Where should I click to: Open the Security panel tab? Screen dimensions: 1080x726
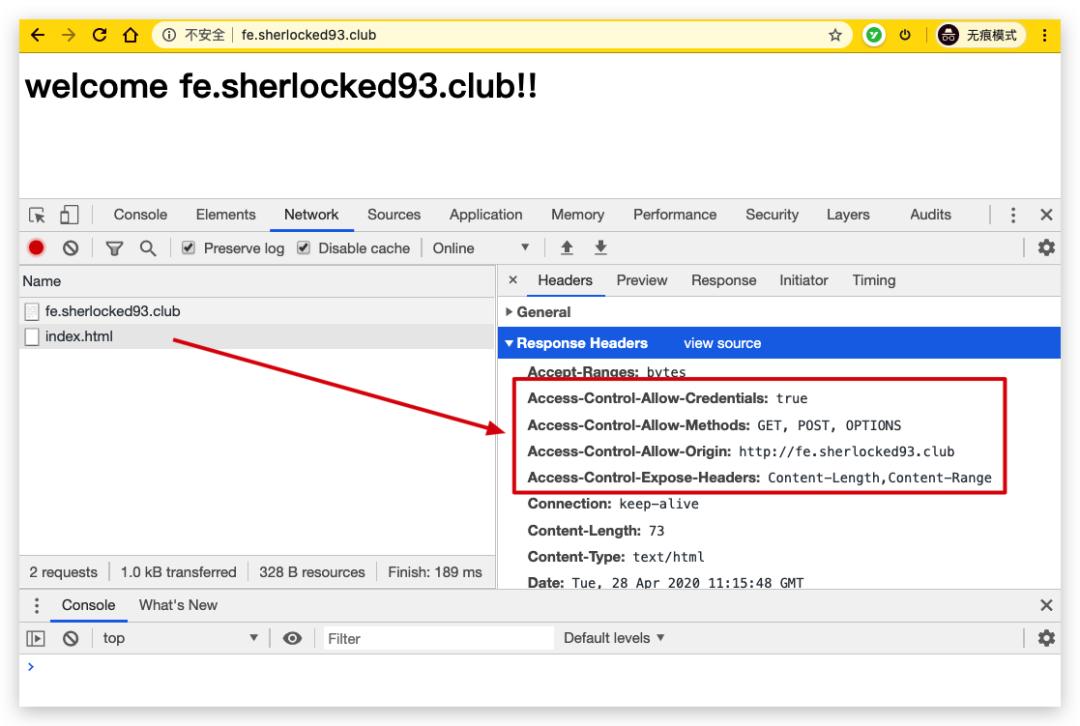[x=772, y=215]
